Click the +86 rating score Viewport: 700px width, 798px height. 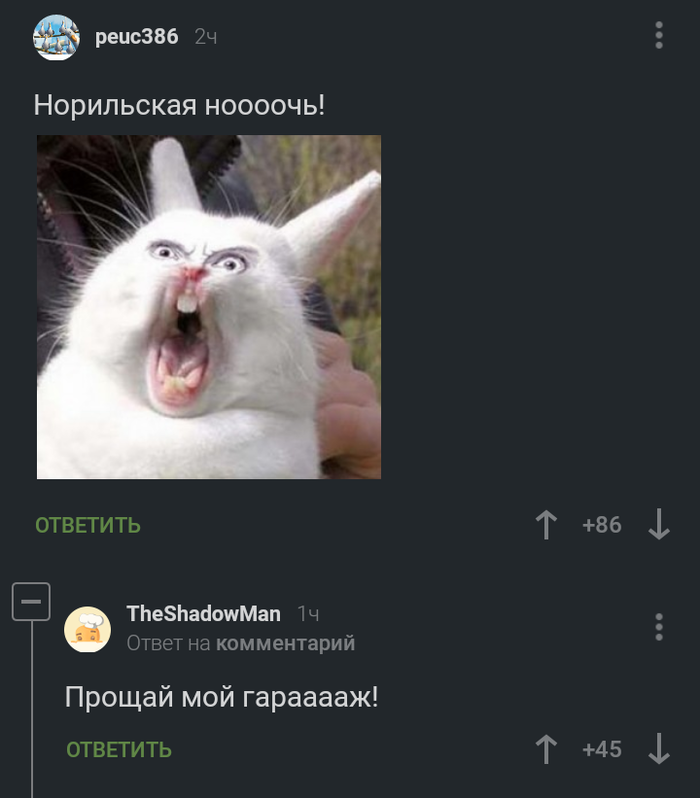[602, 525]
